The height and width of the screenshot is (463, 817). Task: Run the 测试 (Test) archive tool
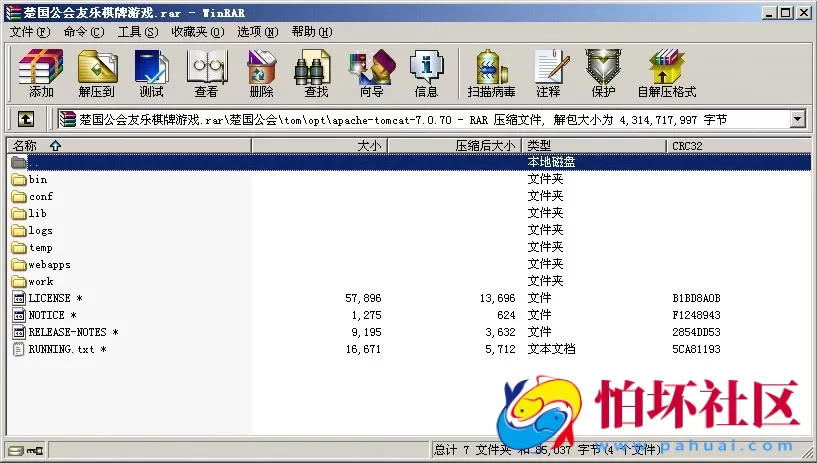151,73
